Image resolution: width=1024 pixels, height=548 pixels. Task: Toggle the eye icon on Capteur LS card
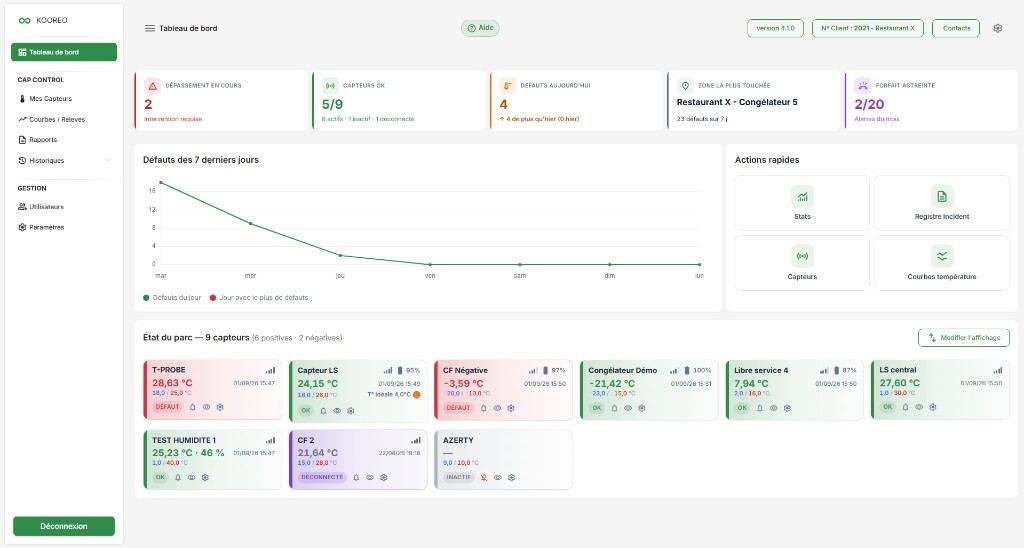[337, 411]
